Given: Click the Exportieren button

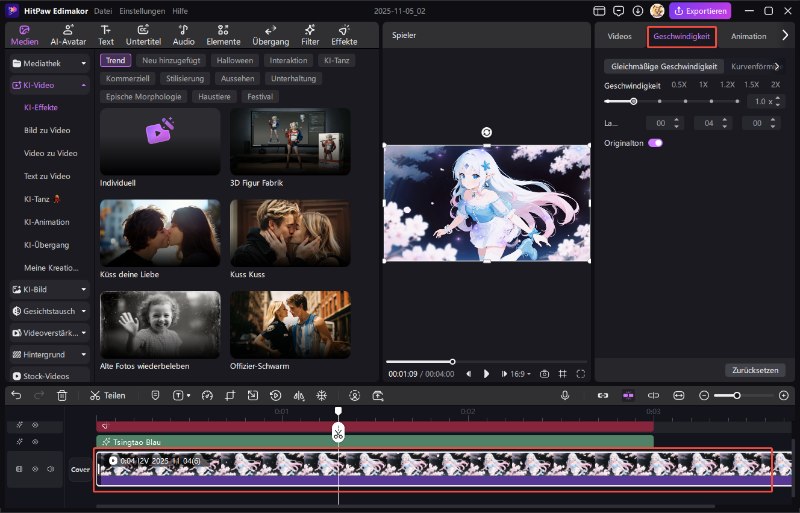Looking at the screenshot, I should (700, 11).
